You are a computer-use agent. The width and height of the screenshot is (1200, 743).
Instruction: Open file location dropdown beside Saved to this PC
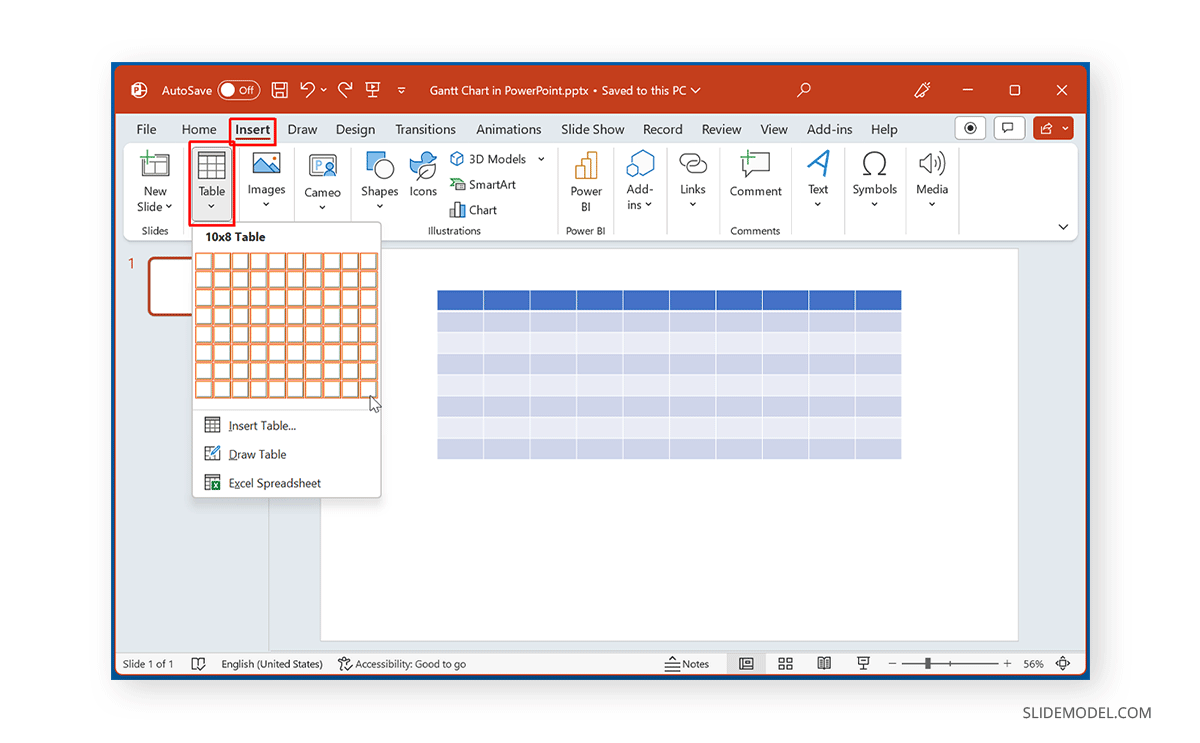click(x=696, y=90)
